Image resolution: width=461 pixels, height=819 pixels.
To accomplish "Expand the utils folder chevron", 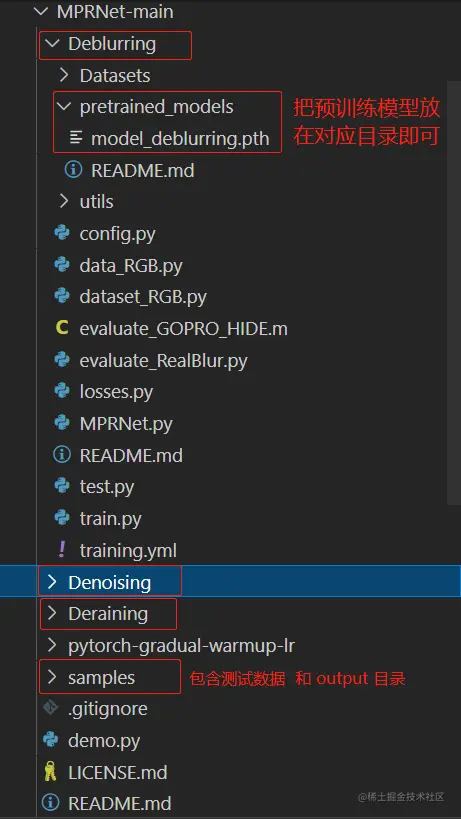I will [64, 202].
